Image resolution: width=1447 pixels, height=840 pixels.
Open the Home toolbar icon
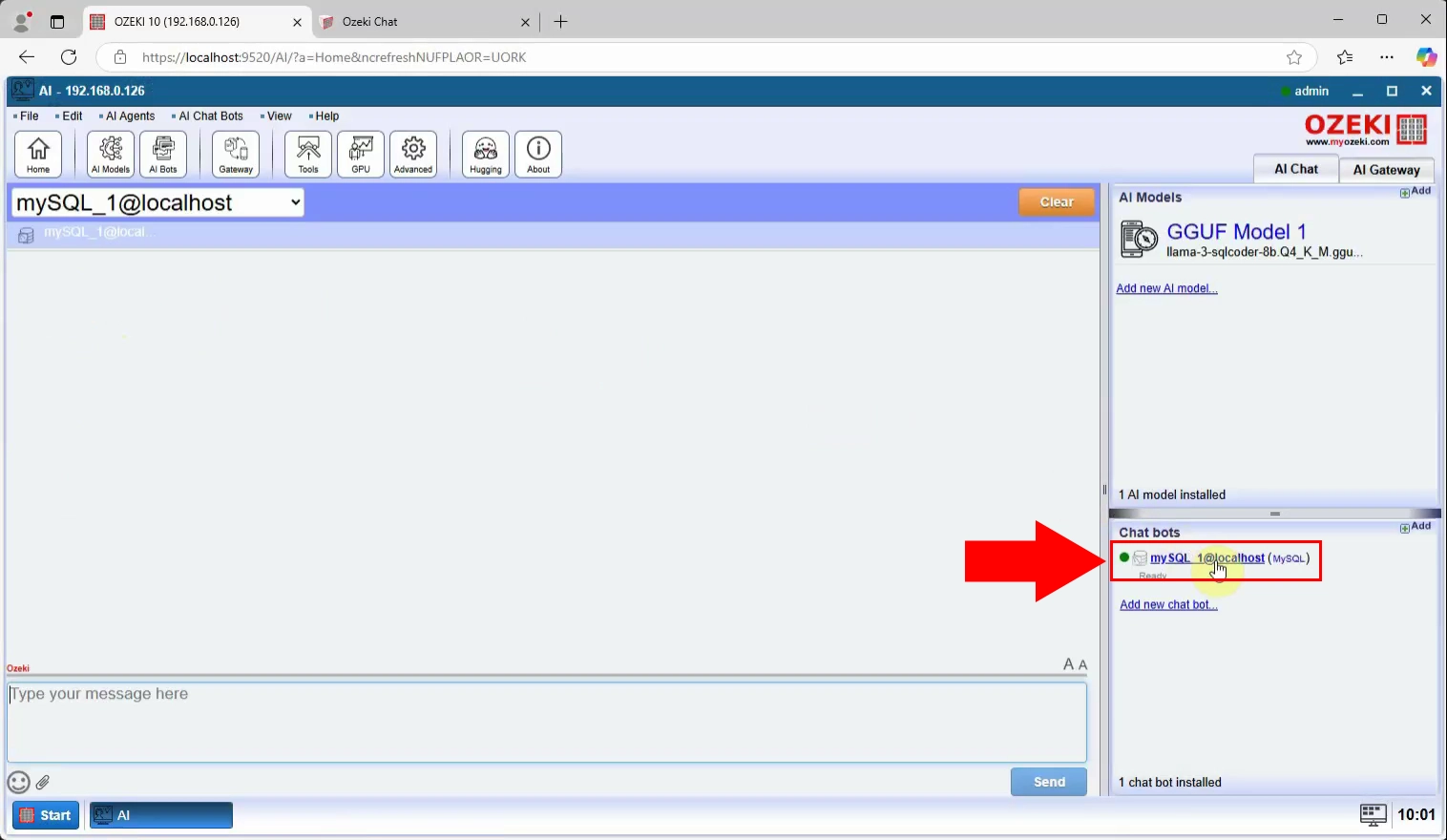pyautogui.click(x=38, y=154)
